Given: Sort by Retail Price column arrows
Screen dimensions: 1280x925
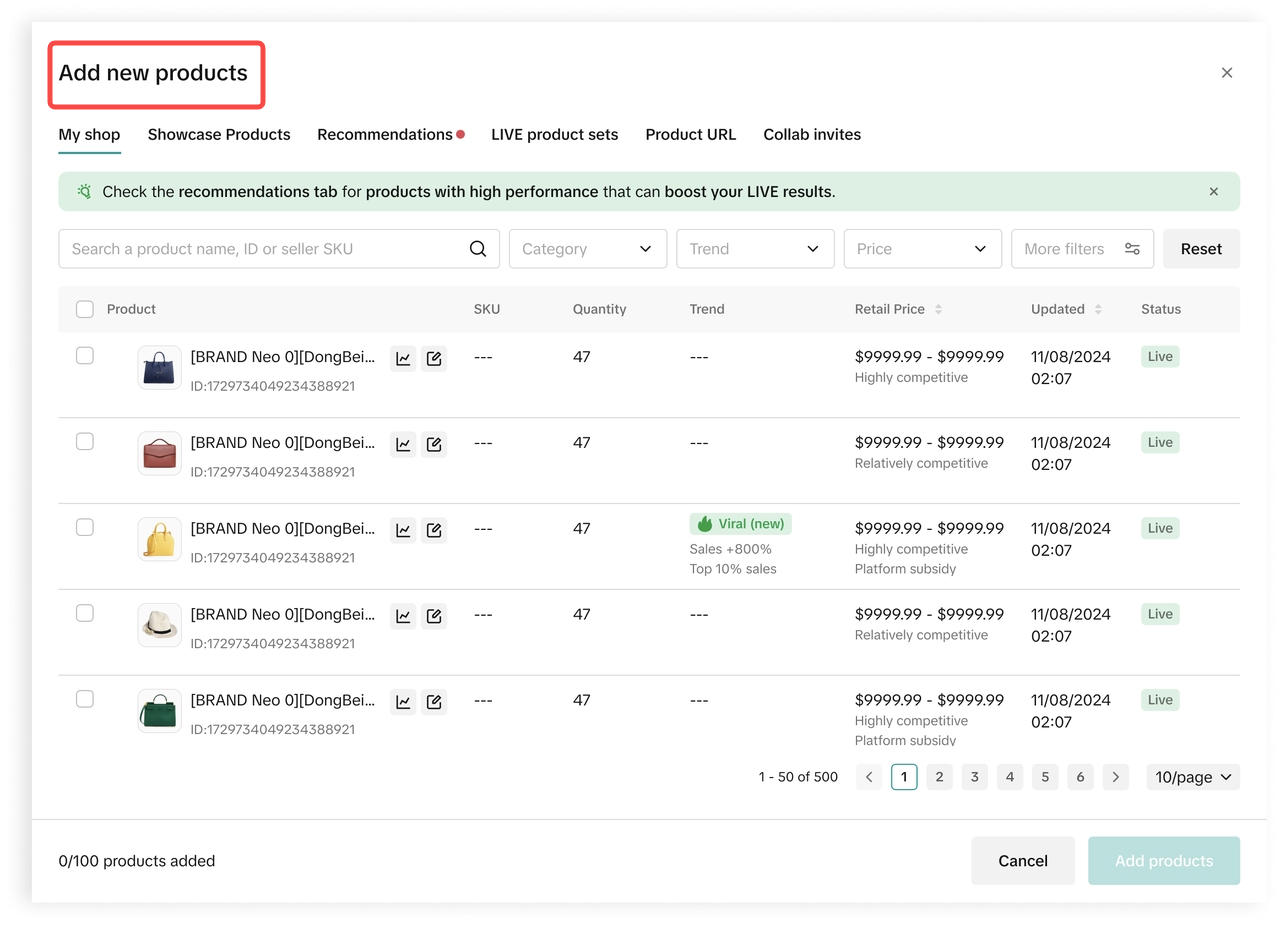Looking at the screenshot, I should point(938,310).
